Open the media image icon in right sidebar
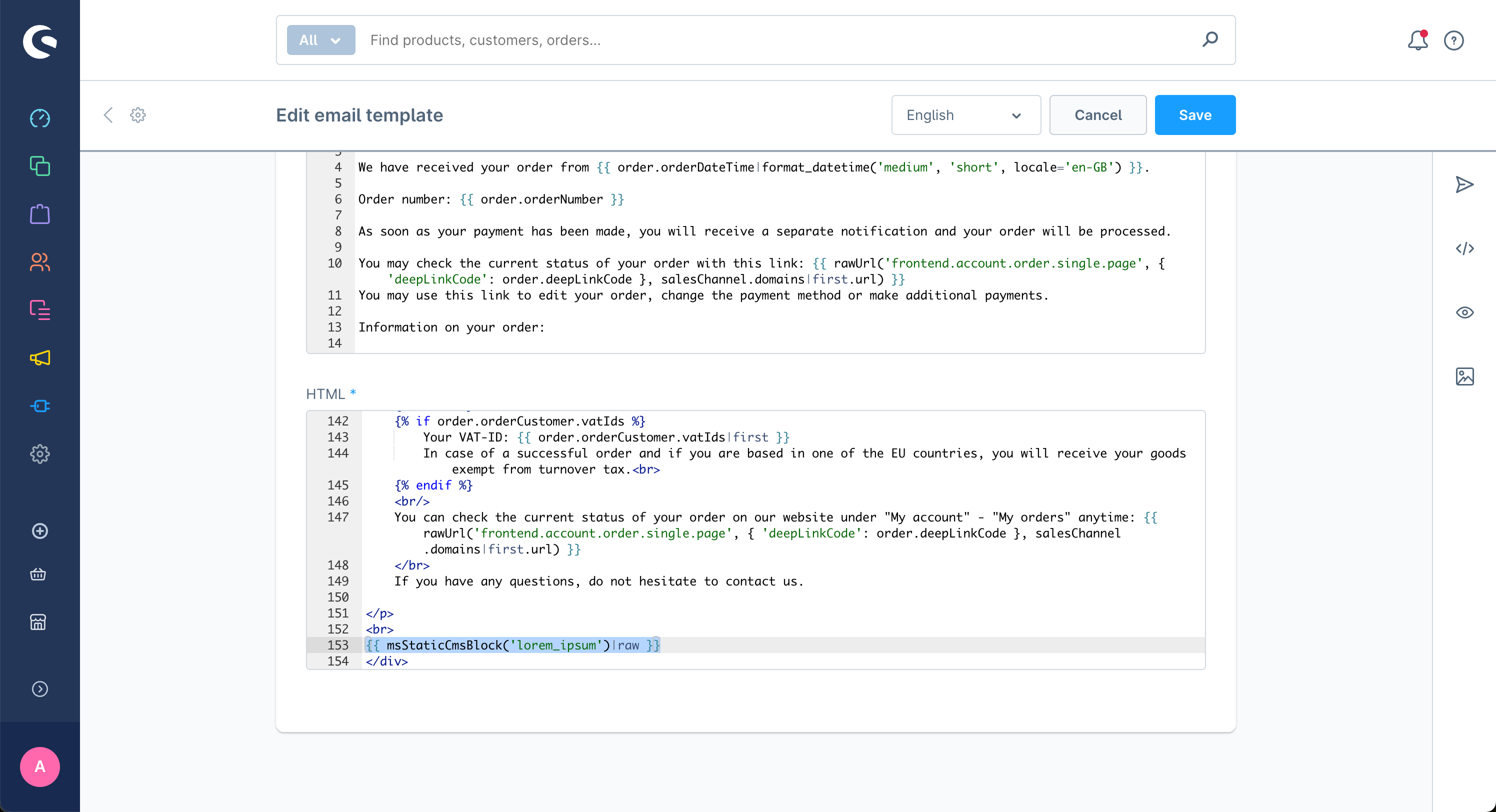This screenshot has width=1496, height=812. tap(1464, 376)
